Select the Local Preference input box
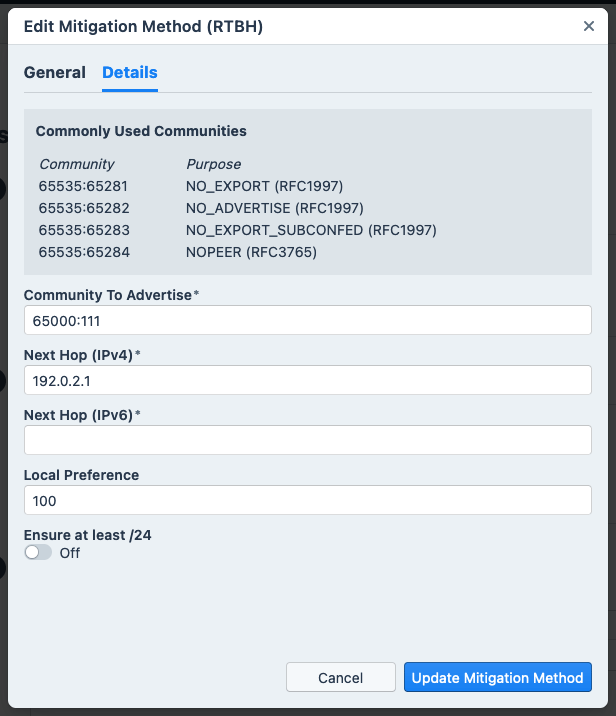The image size is (616, 716). point(307,500)
